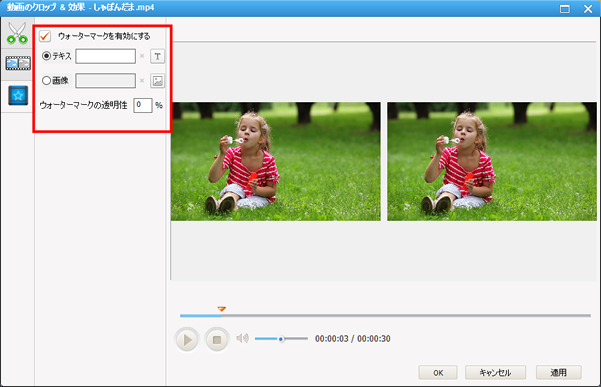Viewport: 601px width, 387px height.
Task: Select the blue star watermark tab
Action: [18, 95]
